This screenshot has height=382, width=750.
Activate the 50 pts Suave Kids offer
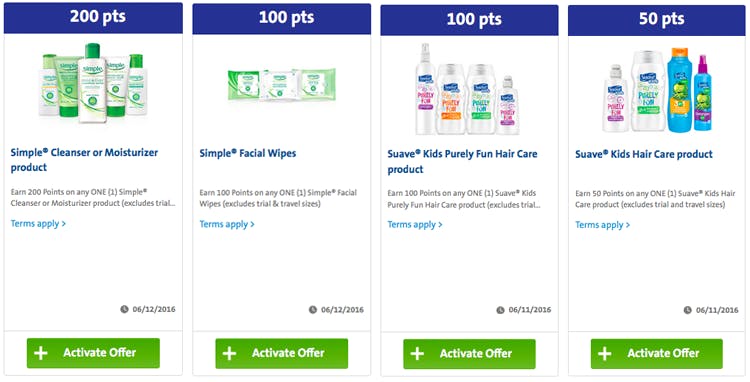[x=657, y=354]
